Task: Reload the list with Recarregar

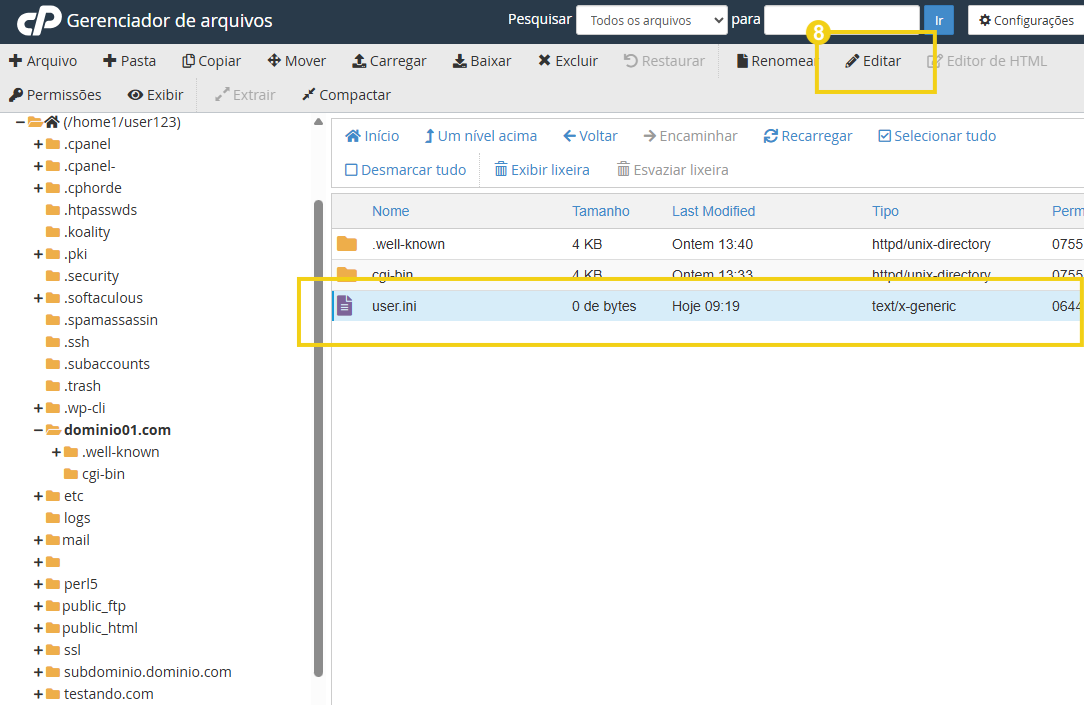Action: click(x=807, y=136)
